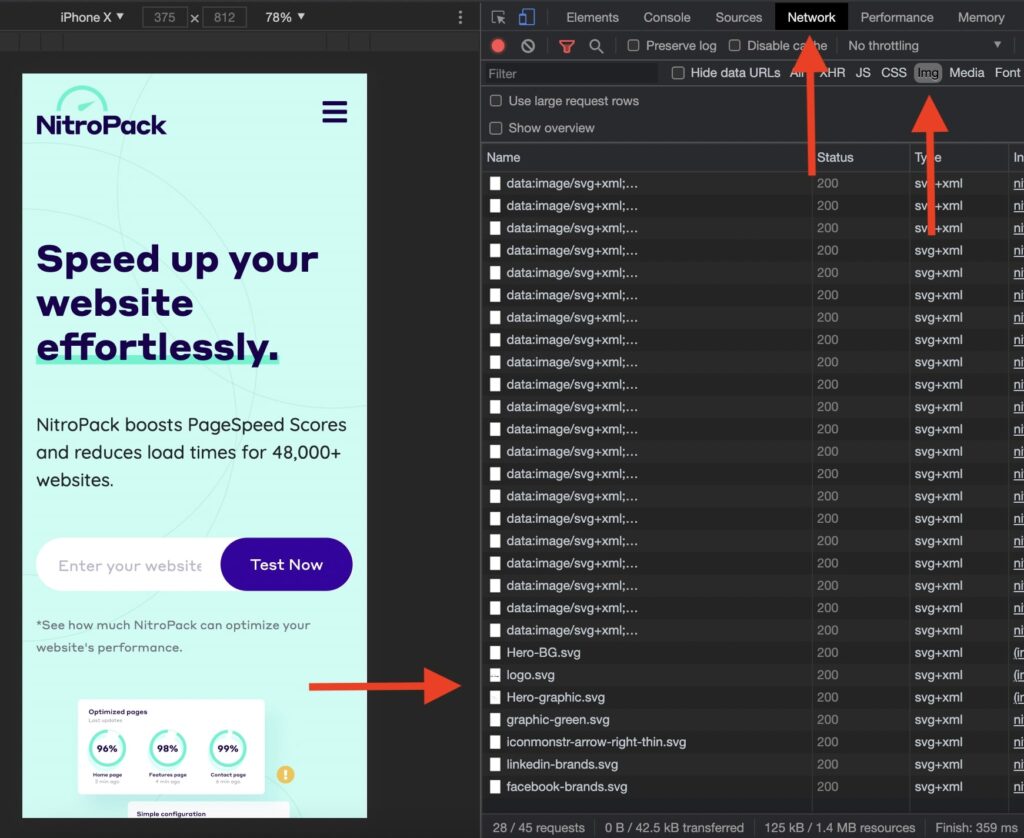Click the Filter text field

tap(571, 74)
